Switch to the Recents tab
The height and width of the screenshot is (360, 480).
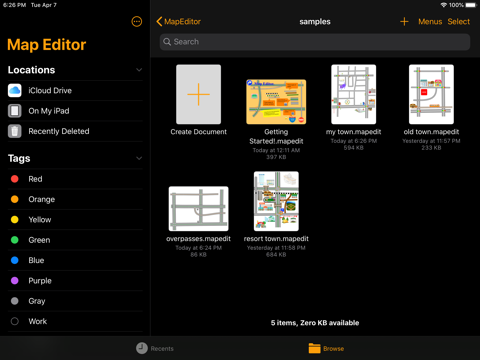[x=155, y=348]
